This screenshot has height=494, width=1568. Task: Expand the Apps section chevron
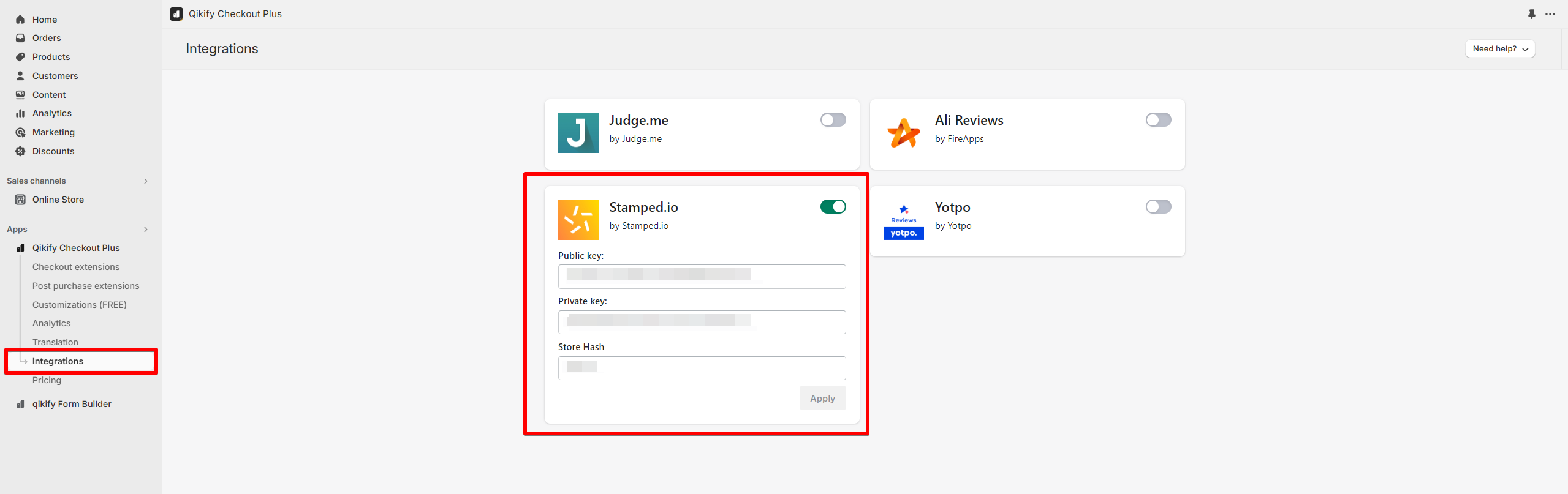pyautogui.click(x=146, y=230)
